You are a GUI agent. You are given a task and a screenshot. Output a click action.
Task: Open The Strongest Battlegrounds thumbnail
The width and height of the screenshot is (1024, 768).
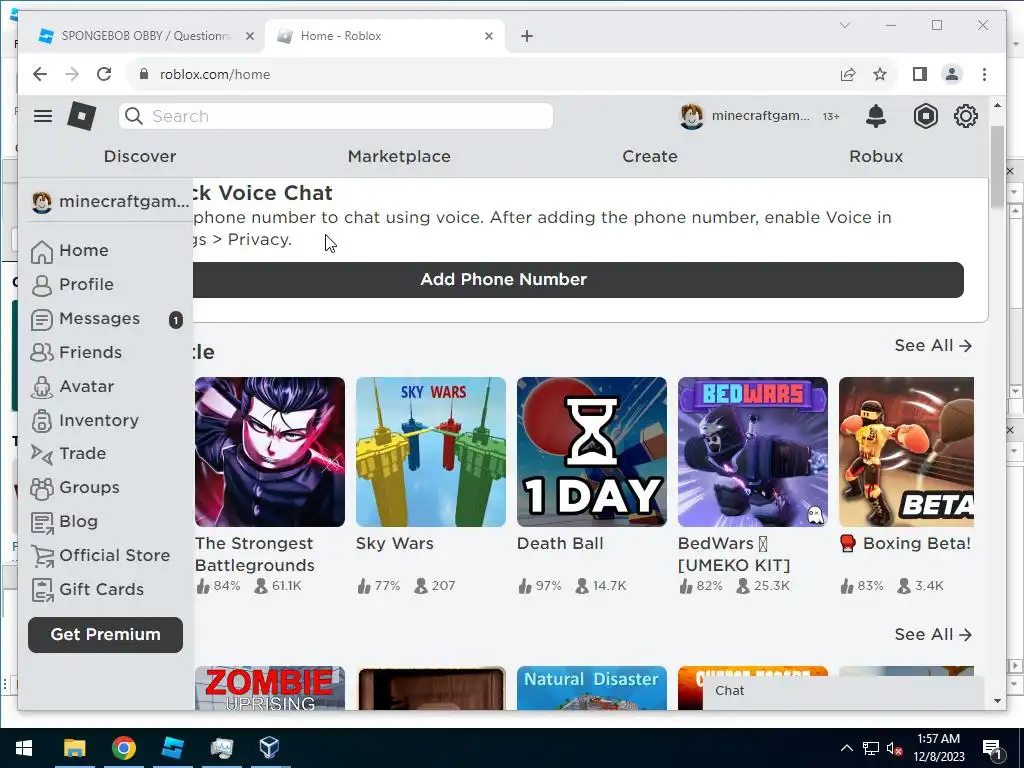coord(270,452)
